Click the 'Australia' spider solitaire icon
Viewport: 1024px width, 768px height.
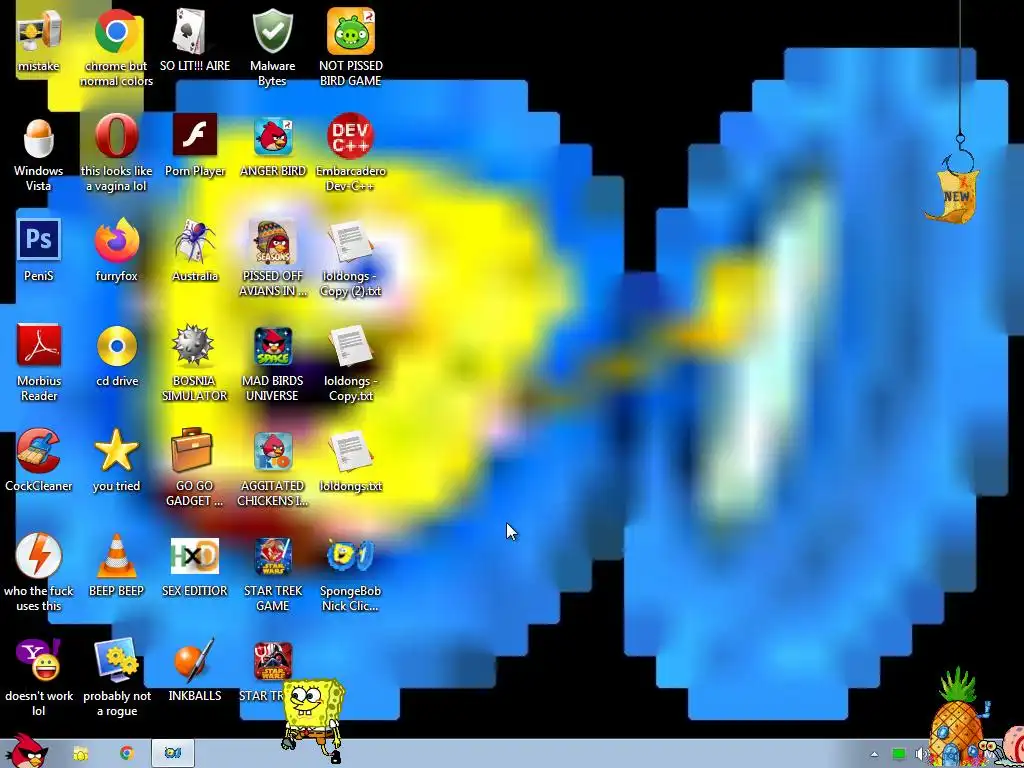point(195,241)
